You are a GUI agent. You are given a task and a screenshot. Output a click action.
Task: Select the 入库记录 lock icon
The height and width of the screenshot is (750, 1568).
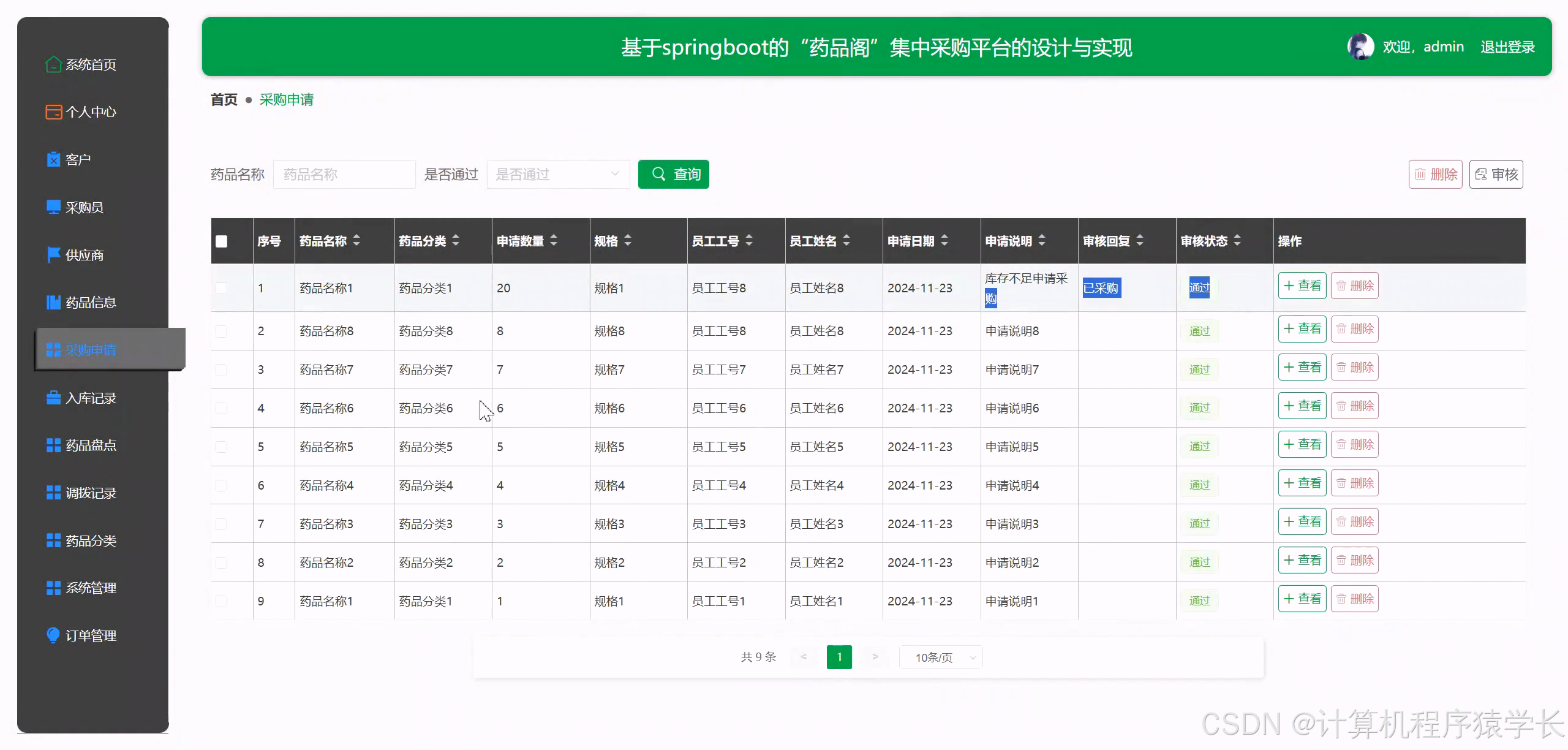tap(53, 398)
